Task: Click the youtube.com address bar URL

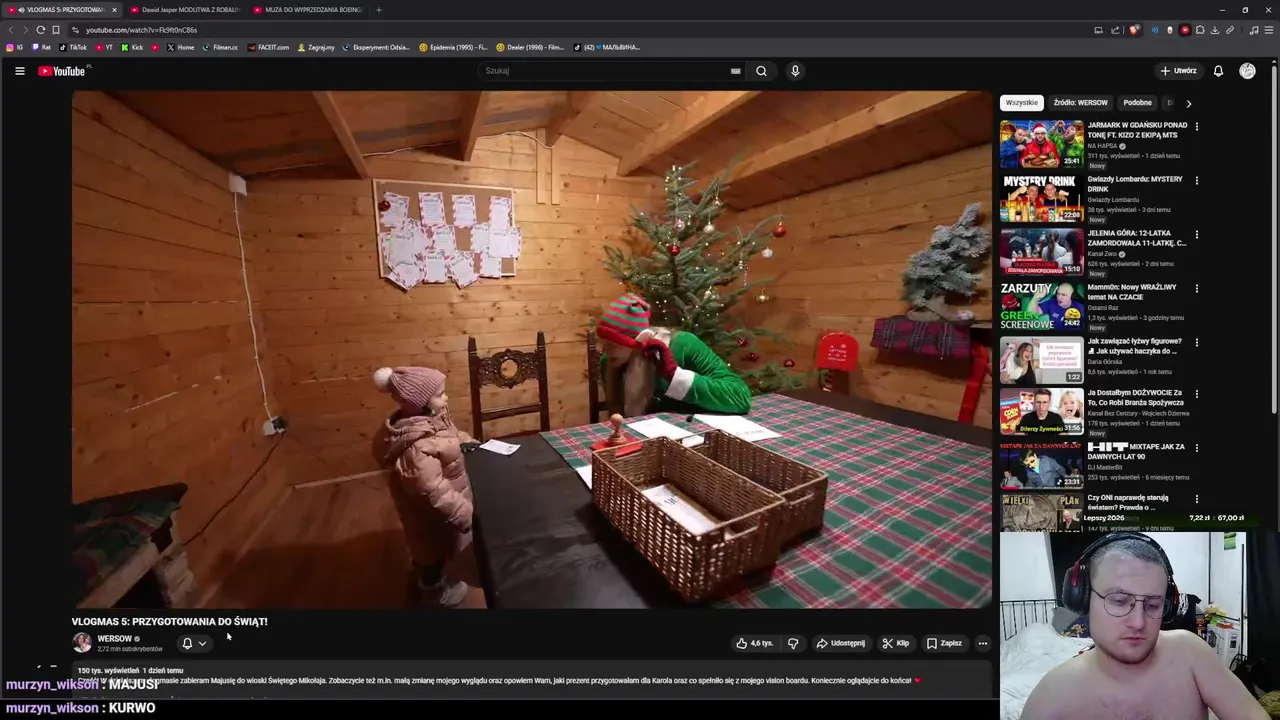Action: tap(141, 30)
